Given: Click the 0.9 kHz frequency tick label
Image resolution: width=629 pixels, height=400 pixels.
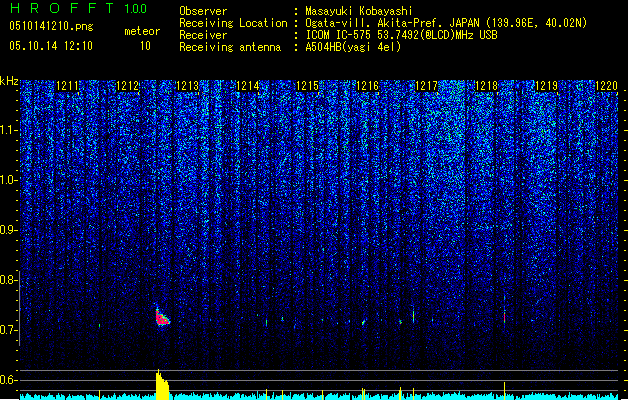Looking at the screenshot, I should point(9,230).
